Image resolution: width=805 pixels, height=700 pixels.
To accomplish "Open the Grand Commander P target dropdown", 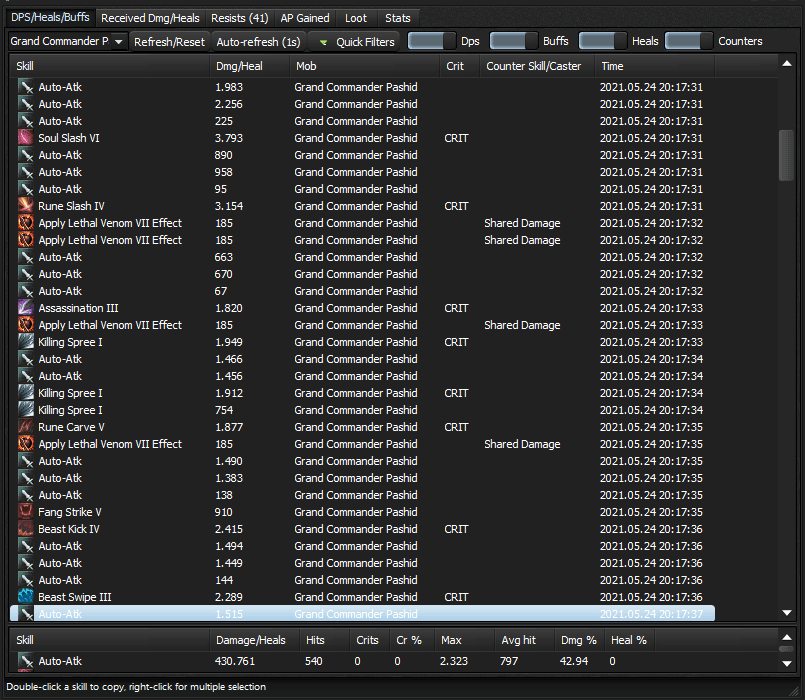I will point(68,41).
